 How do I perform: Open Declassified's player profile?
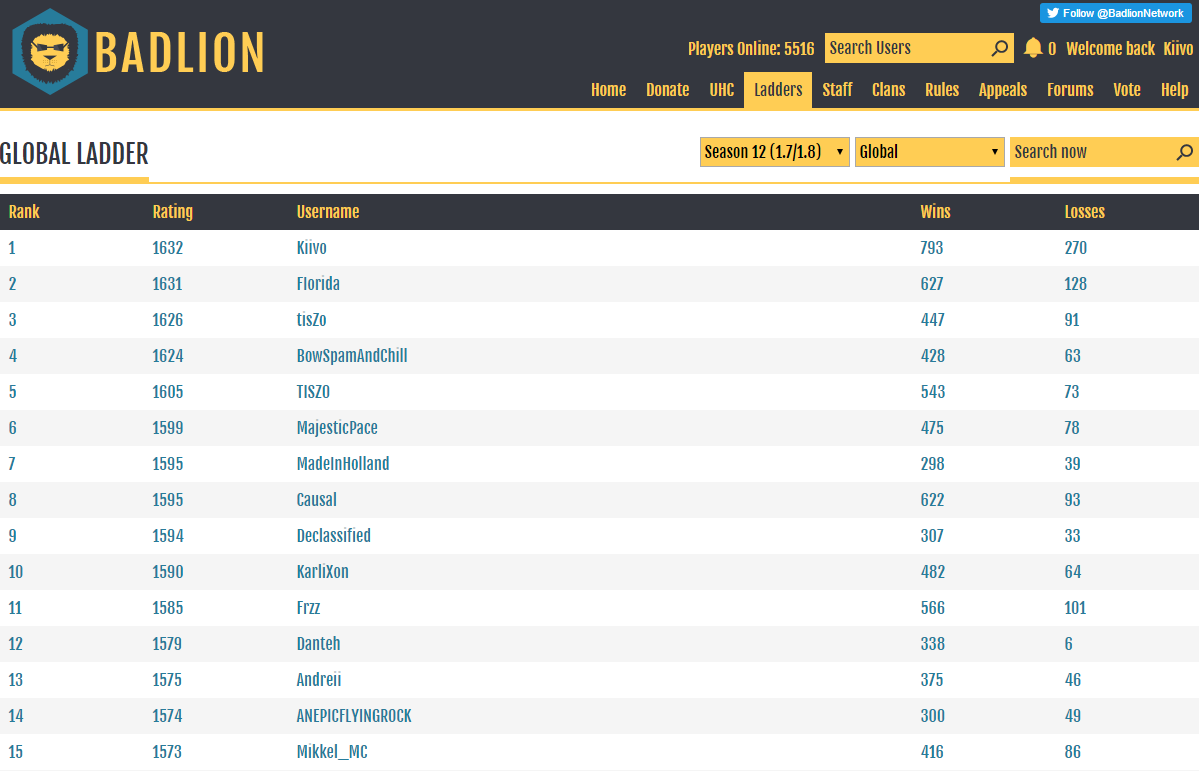(333, 535)
